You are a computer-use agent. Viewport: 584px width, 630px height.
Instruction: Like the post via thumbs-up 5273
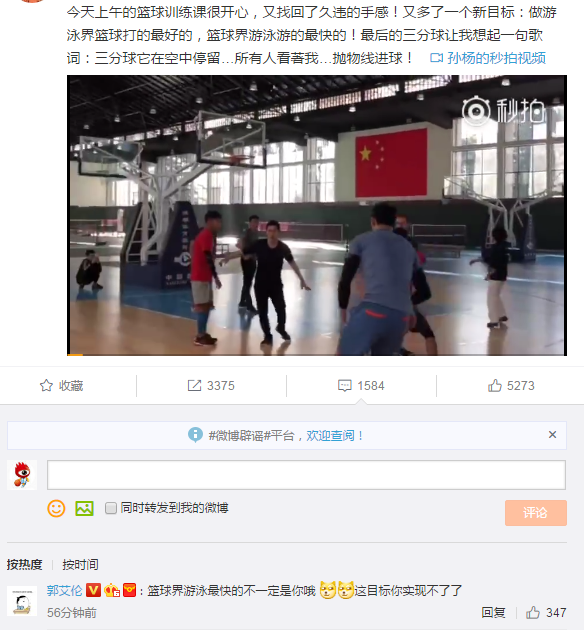495,386
